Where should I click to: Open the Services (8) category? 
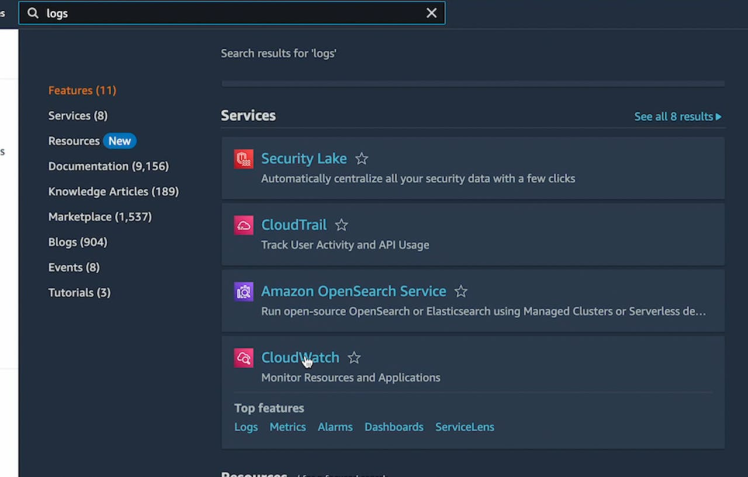[x=78, y=116]
